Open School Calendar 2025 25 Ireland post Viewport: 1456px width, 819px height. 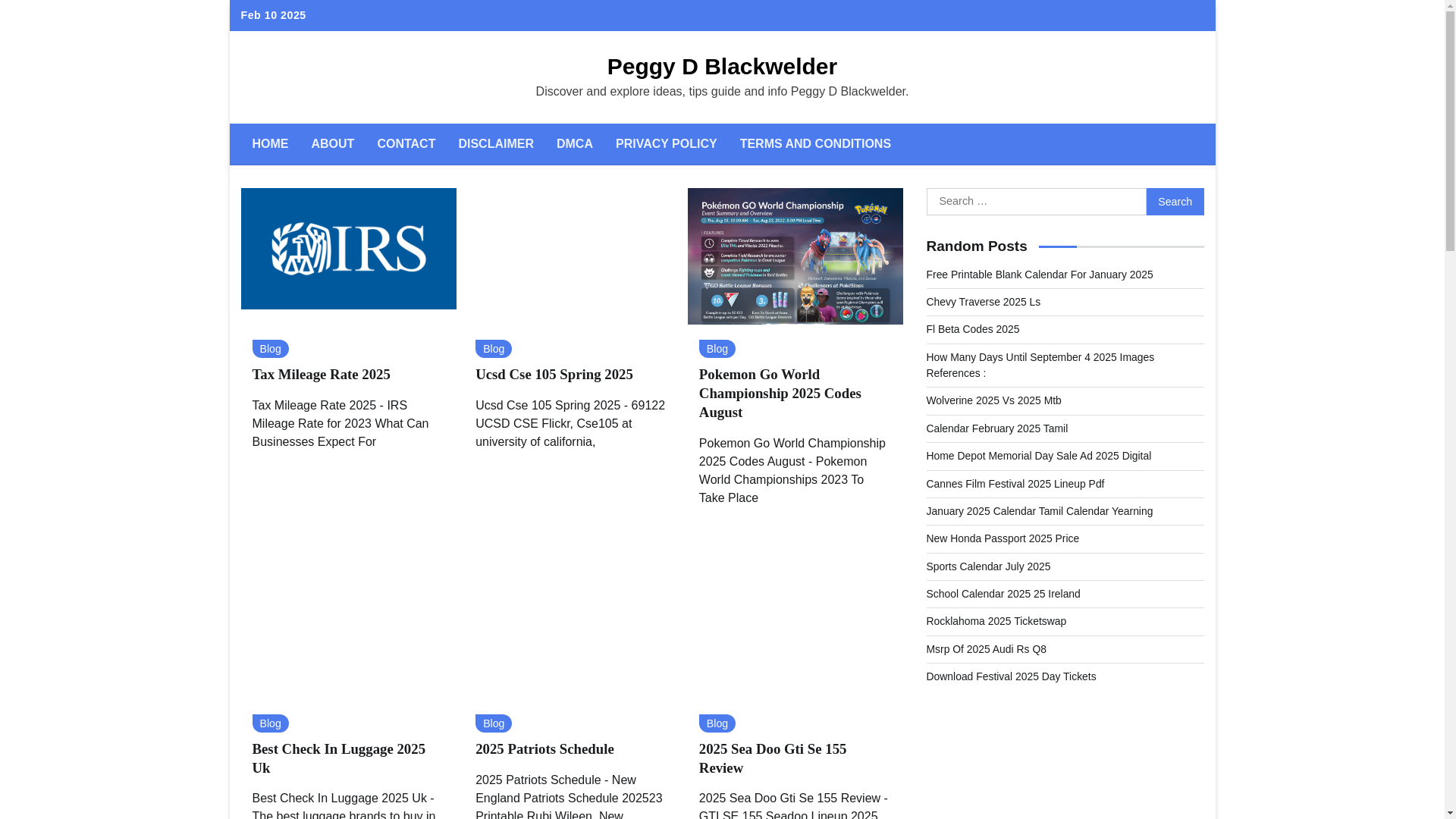[1003, 594]
